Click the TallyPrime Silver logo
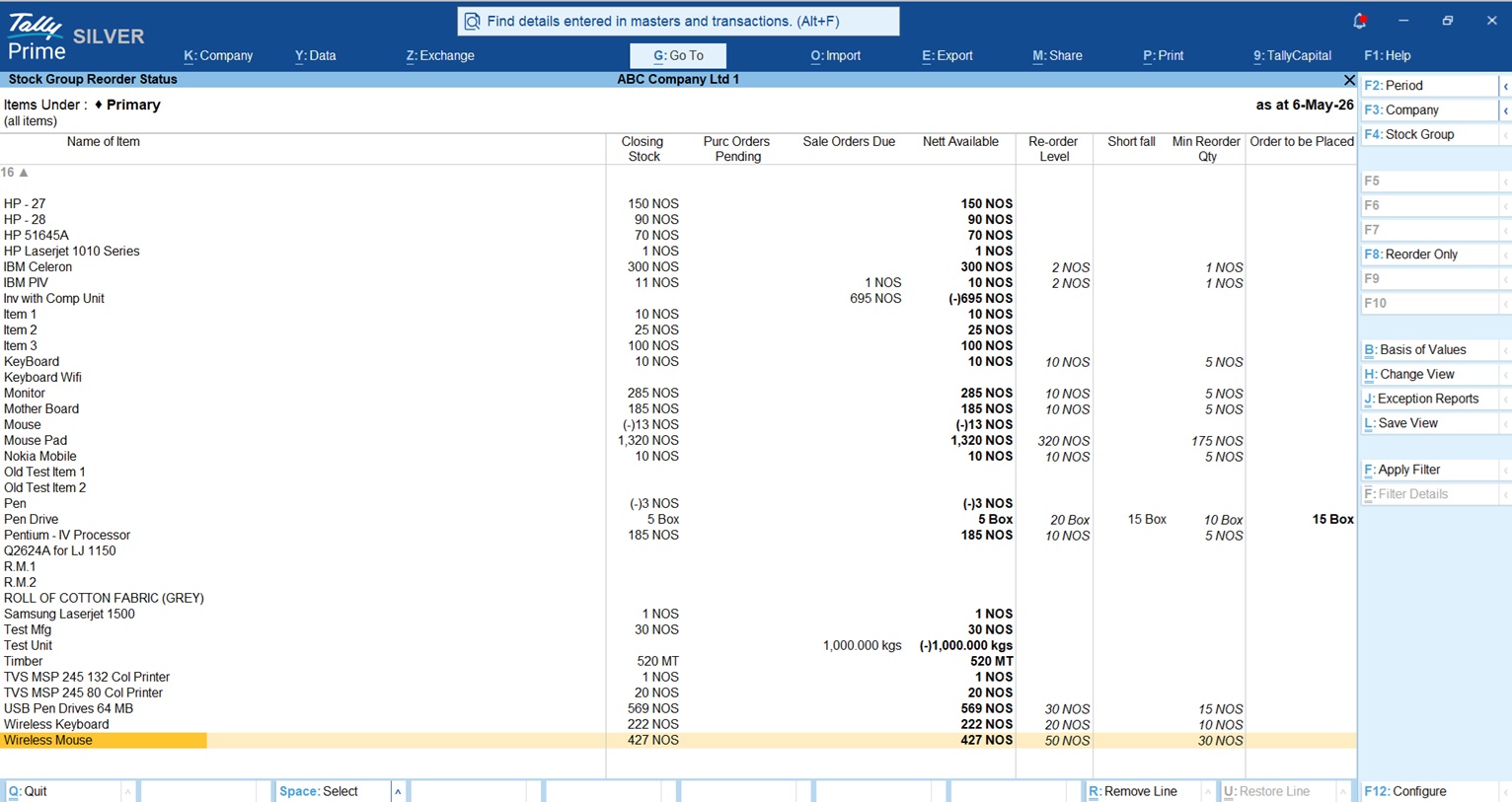Viewport: 1512px width, 802px height. (75, 36)
